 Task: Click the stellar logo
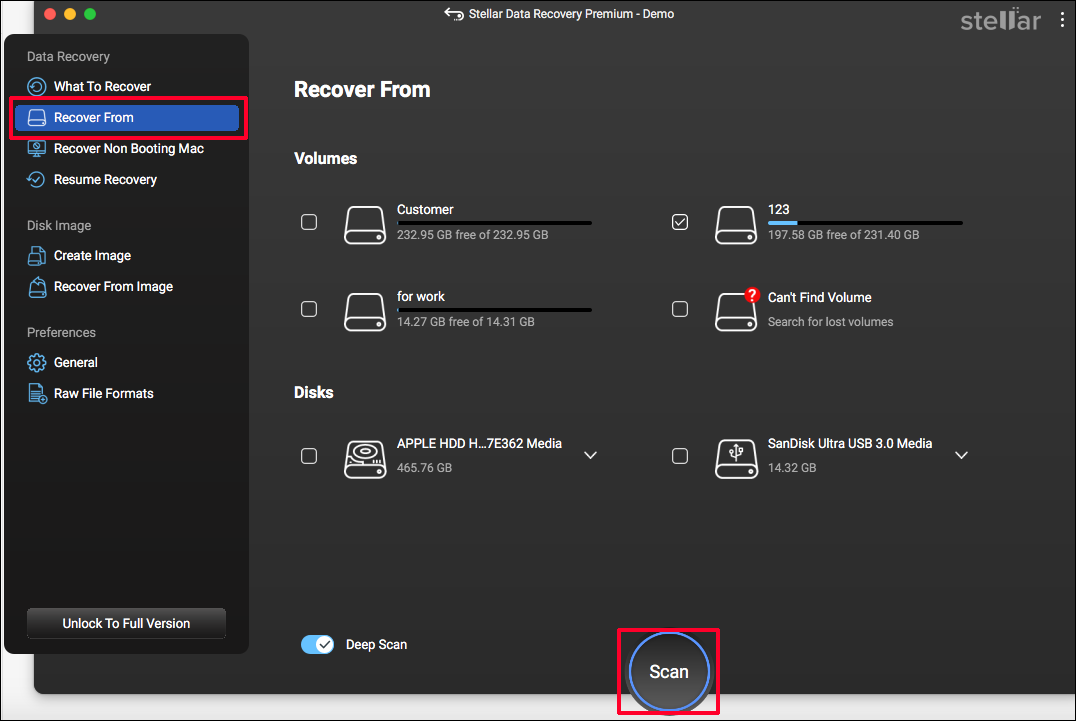pyautogui.click(x=1000, y=19)
